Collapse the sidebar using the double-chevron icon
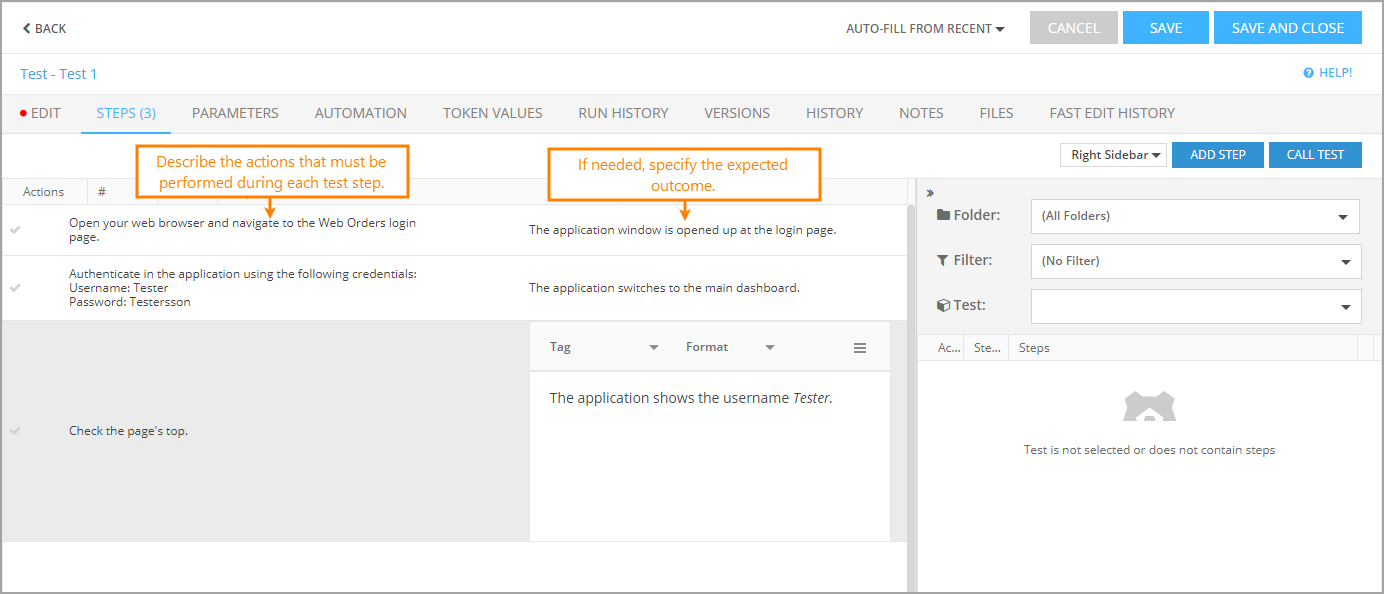Image resolution: width=1384 pixels, height=594 pixels. click(x=929, y=192)
